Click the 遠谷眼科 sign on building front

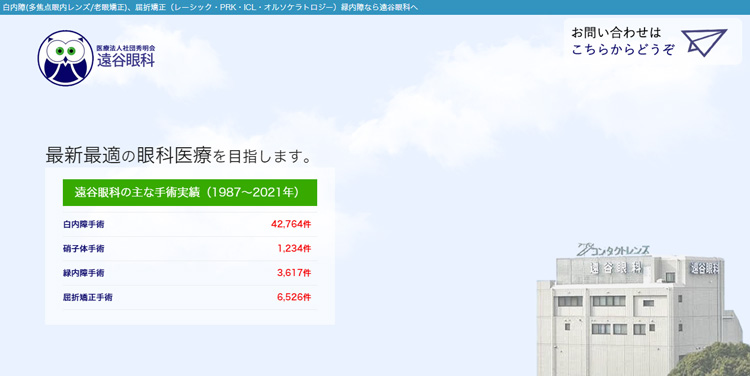click(616, 267)
